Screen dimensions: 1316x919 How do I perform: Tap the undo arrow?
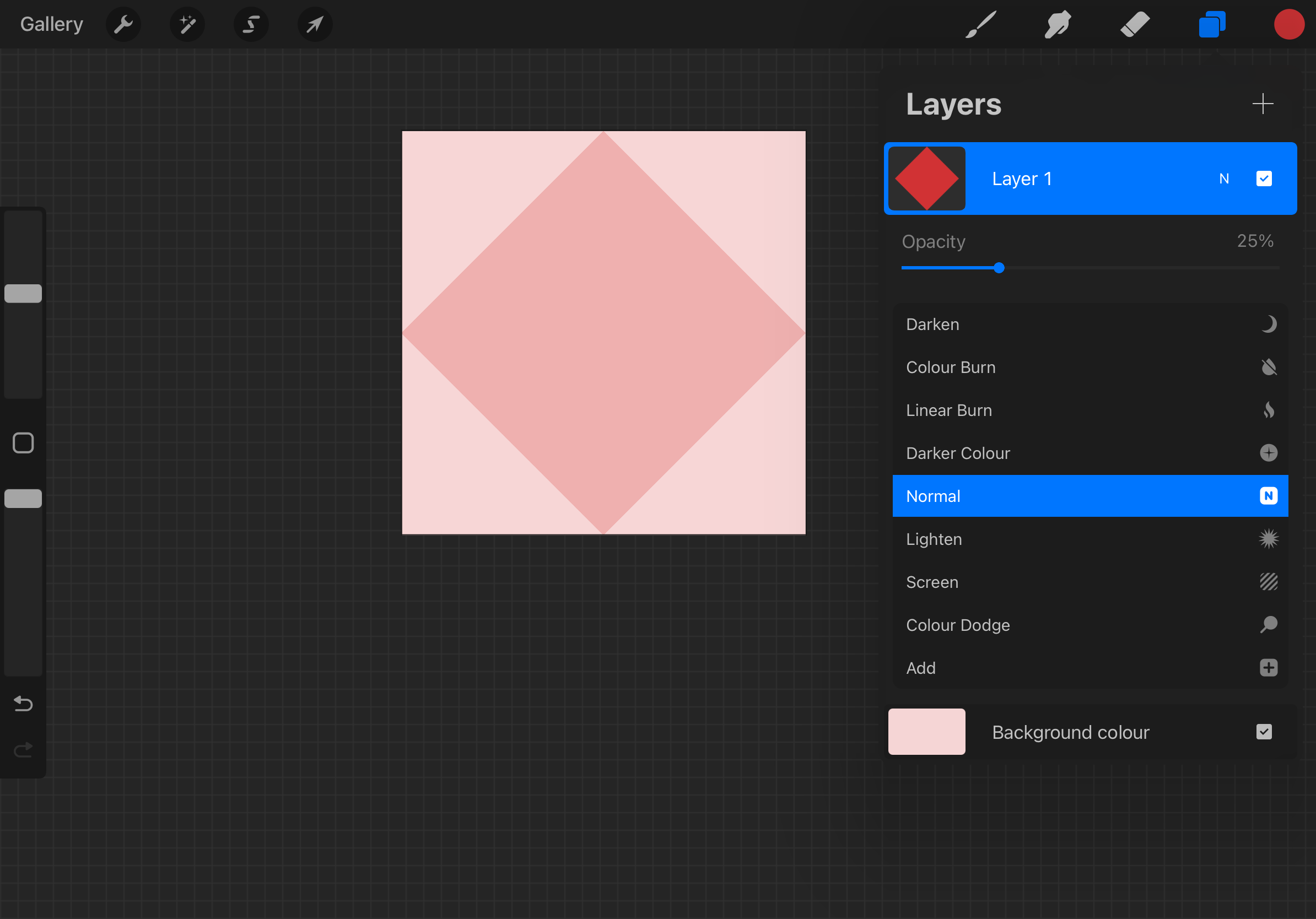click(24, 703)
